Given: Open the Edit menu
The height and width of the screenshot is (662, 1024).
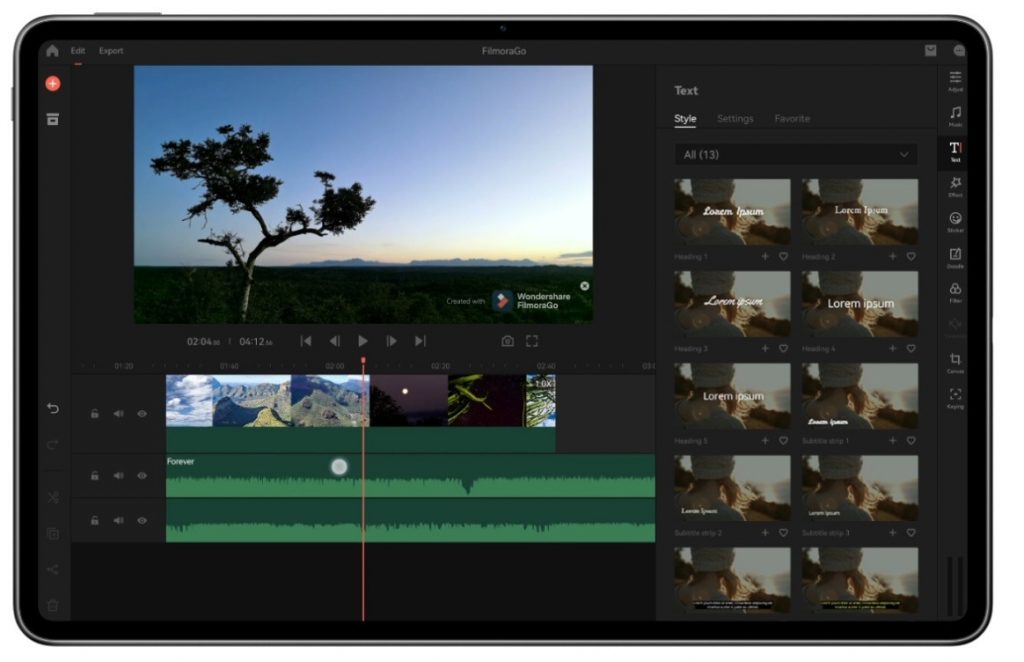Looking at the screenshot, I should [78, 51].
